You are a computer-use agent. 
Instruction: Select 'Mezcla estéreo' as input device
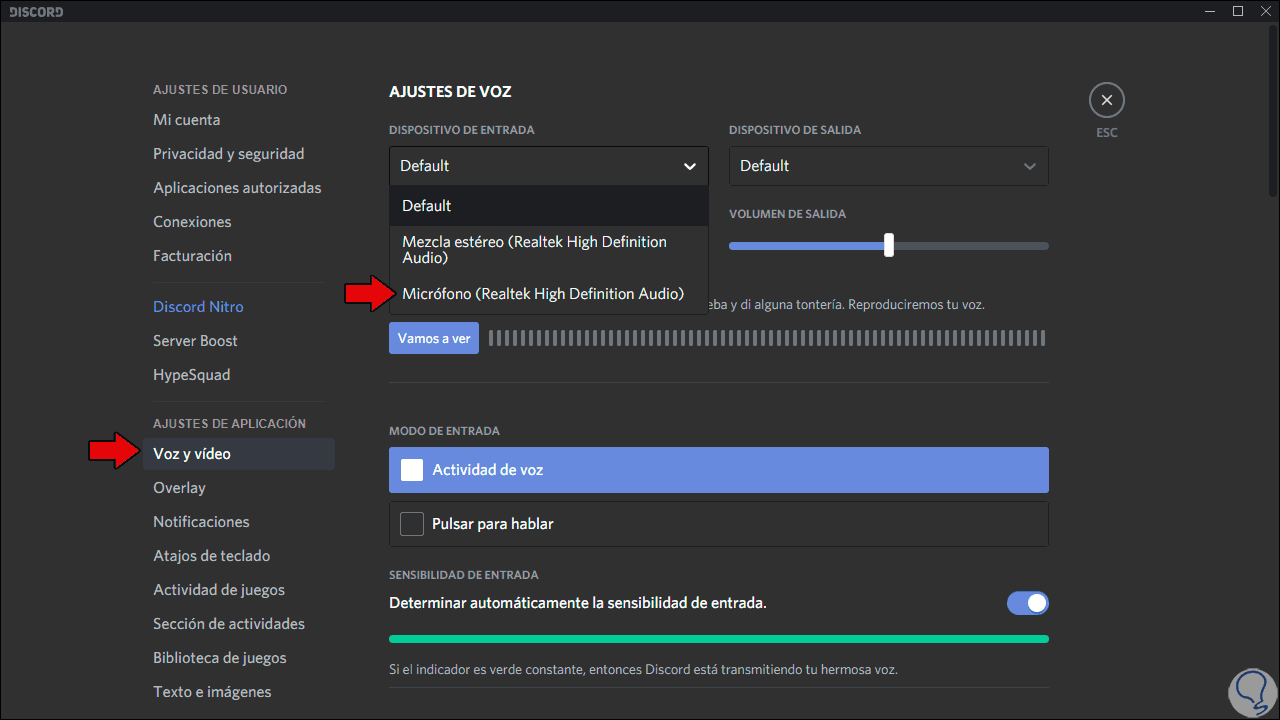point(534,249)
